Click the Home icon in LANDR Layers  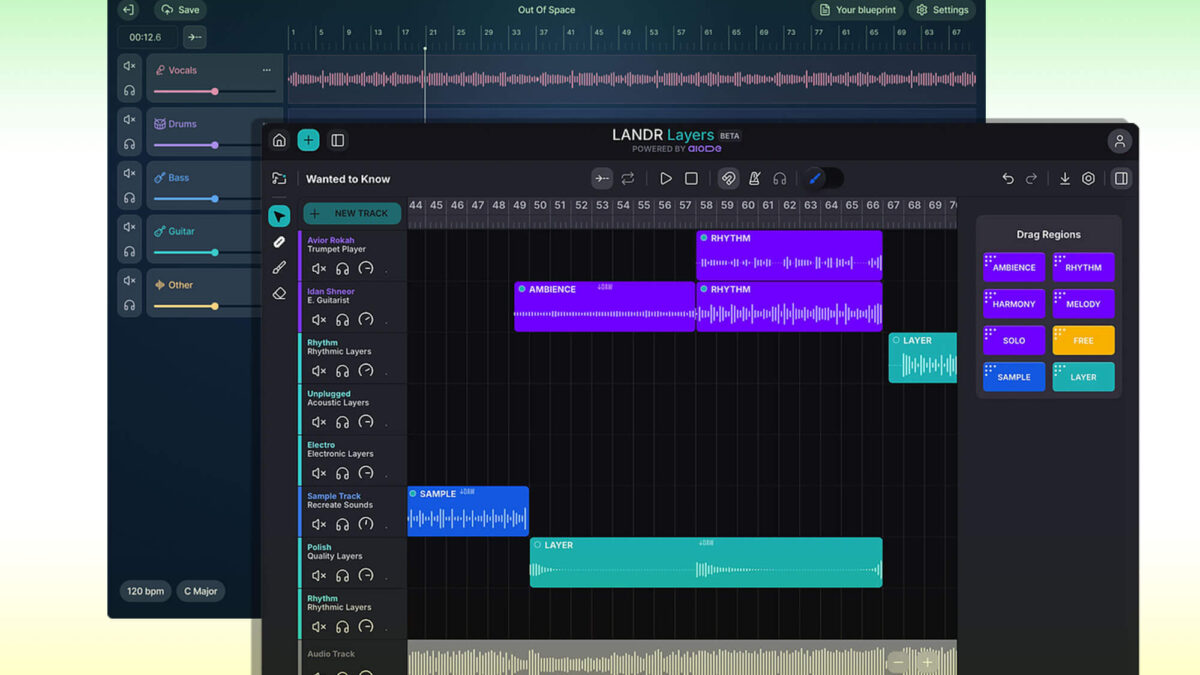279,140
